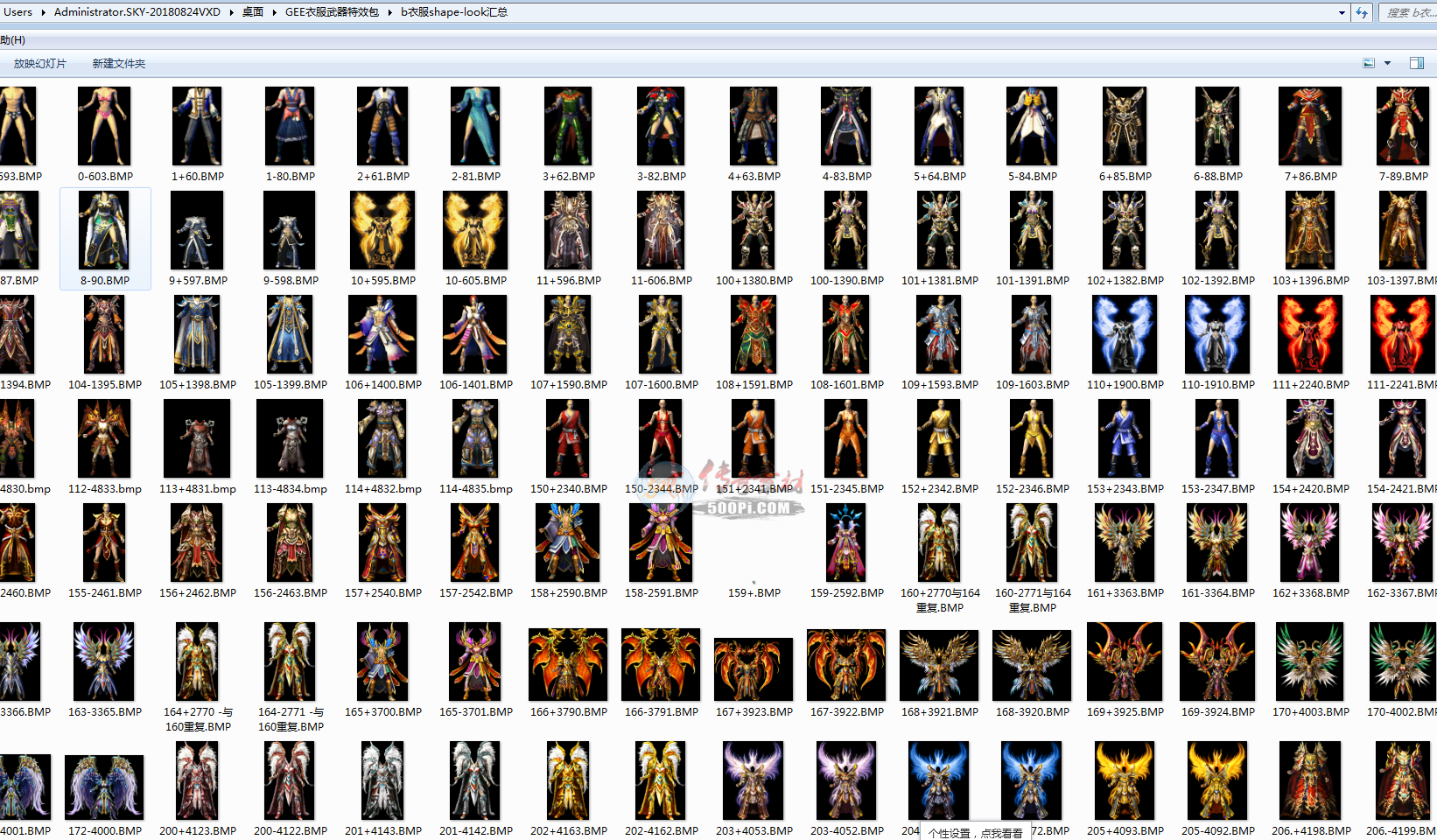Select file 113+4831.bmp thumbnail
This screenshot has width=1437, height=840.
tap(197, 438)
